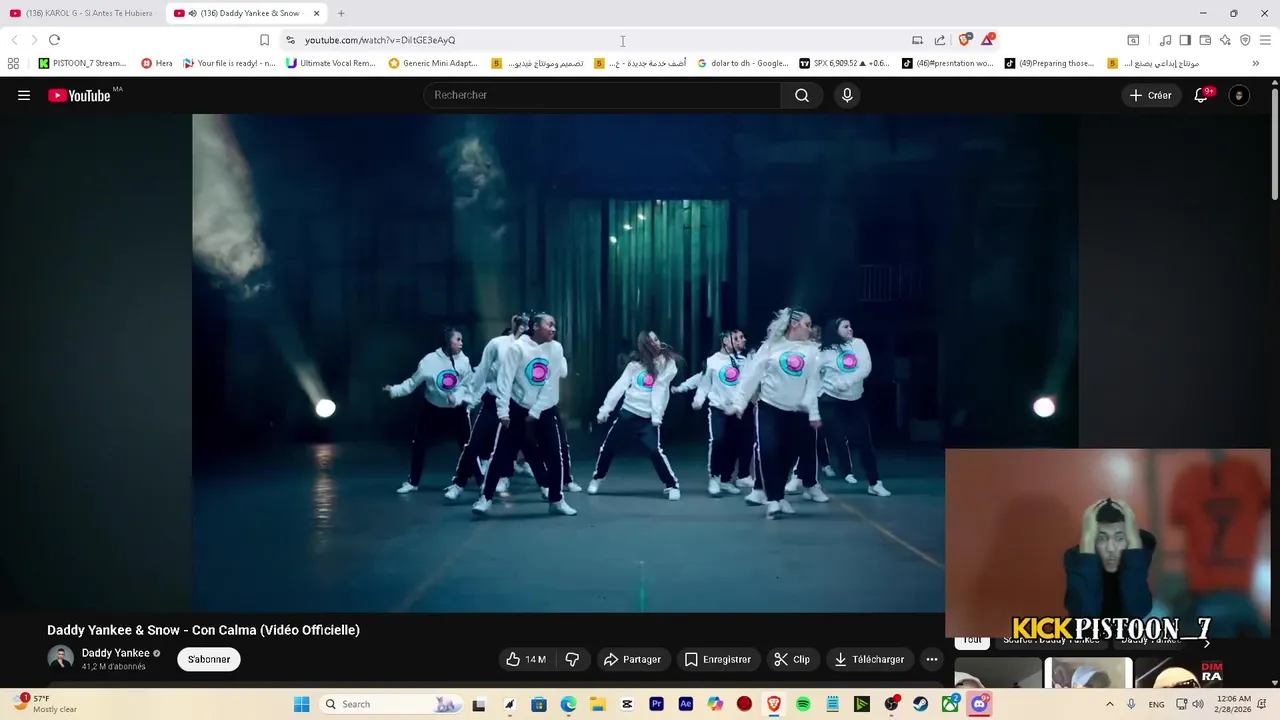Open Steam from the taskbar
This screenshot has height=720, width=1280.
coord(920,704)
